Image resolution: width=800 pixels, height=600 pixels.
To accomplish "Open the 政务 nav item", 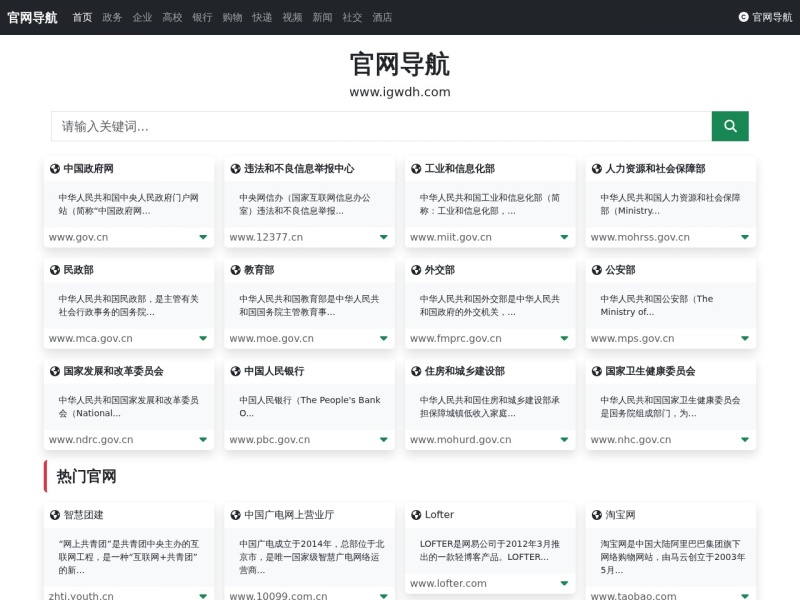I will click(x=112, y=17).
